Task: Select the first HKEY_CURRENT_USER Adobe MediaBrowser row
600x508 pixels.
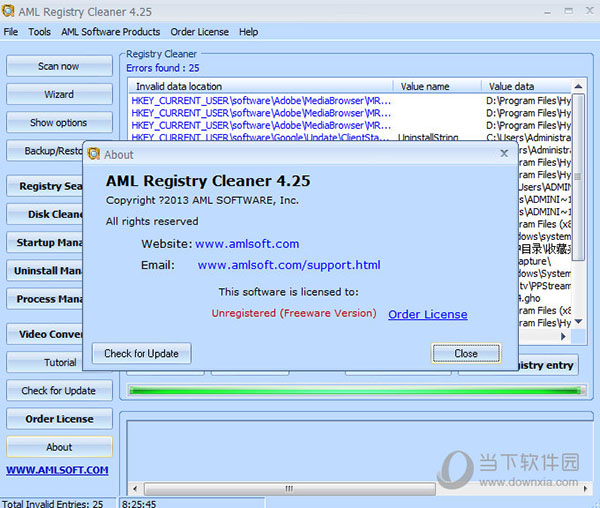Action: point(350,101)
